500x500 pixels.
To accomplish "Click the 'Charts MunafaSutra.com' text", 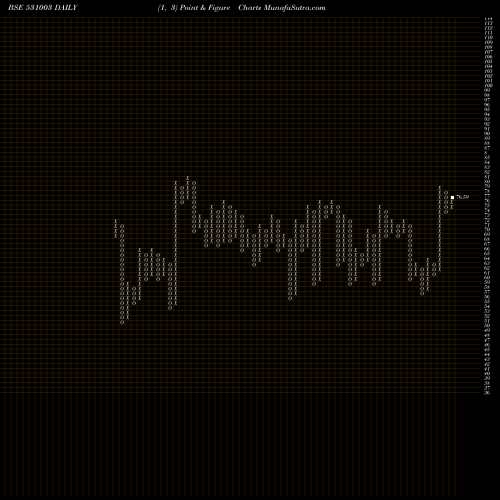I will (x=282, y=8).
